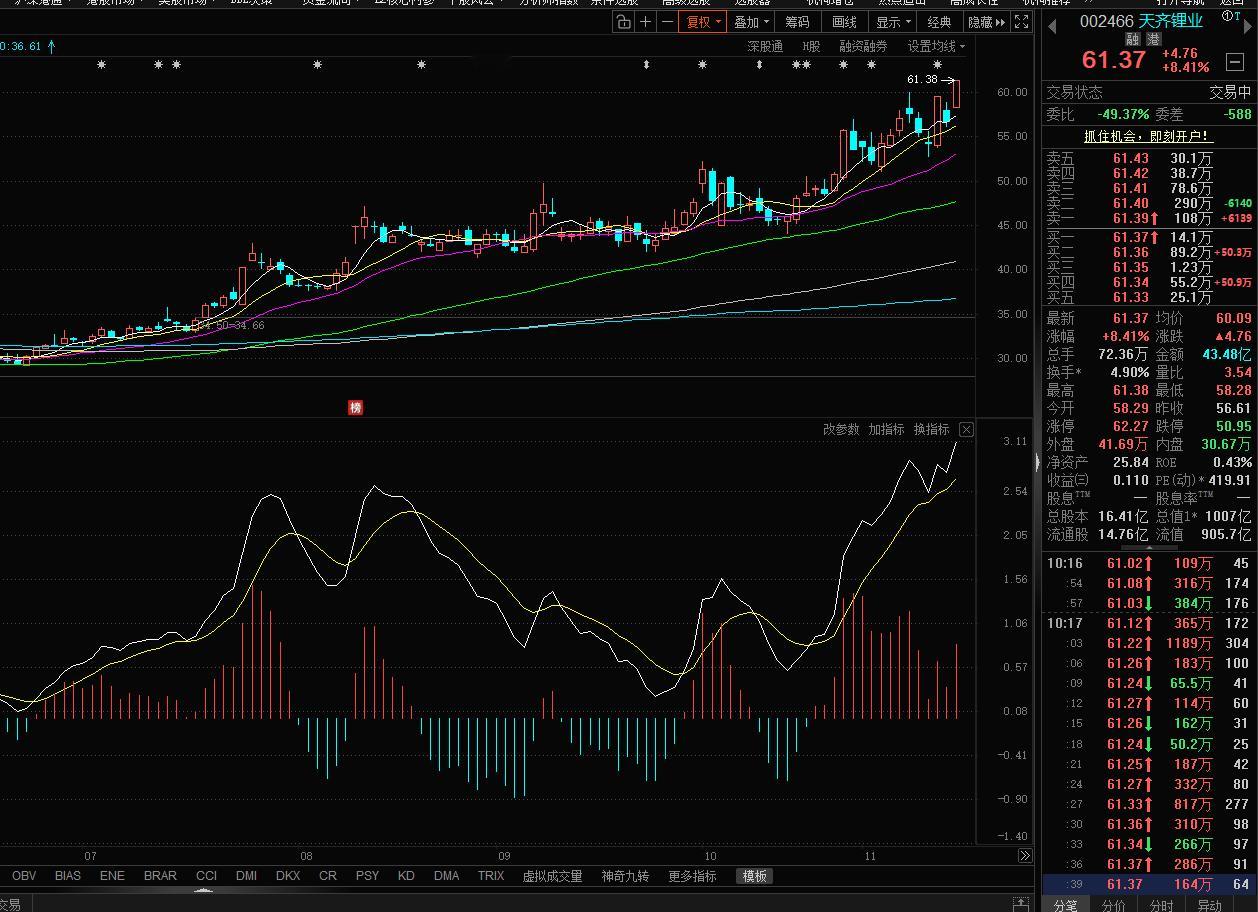Click the 交易状态 label
The height and width of the screenshot is (912, 1258).
point(1075,92)
